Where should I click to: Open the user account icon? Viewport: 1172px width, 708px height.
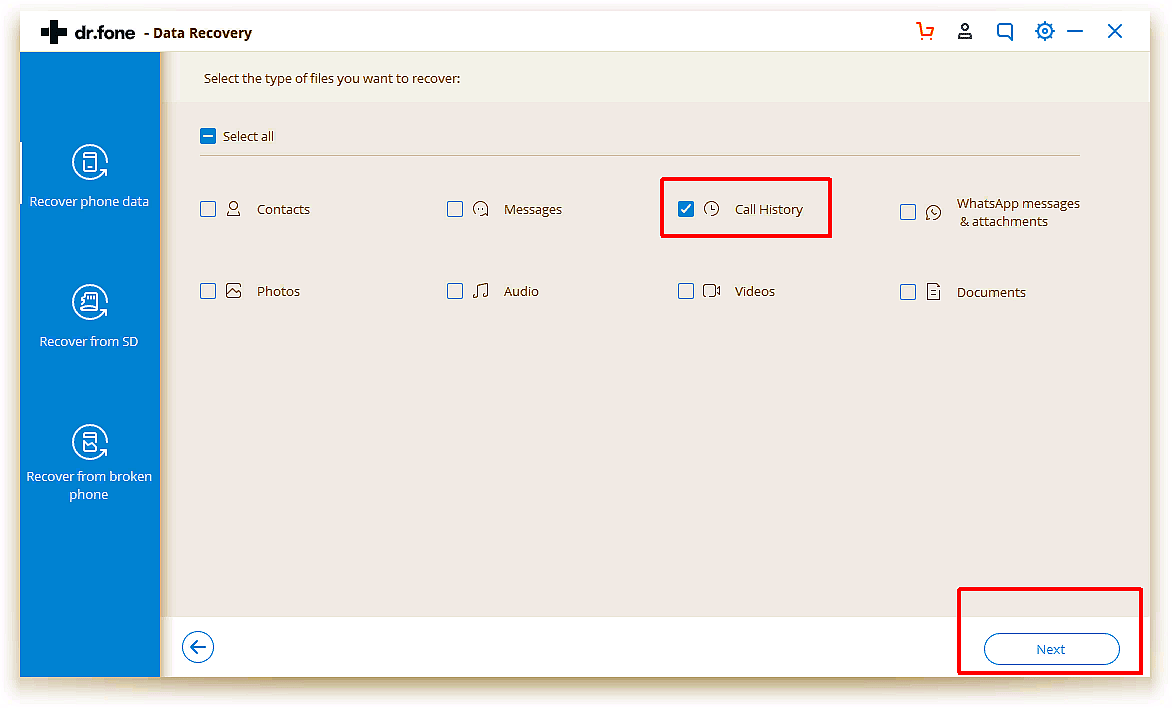point(965,31)
